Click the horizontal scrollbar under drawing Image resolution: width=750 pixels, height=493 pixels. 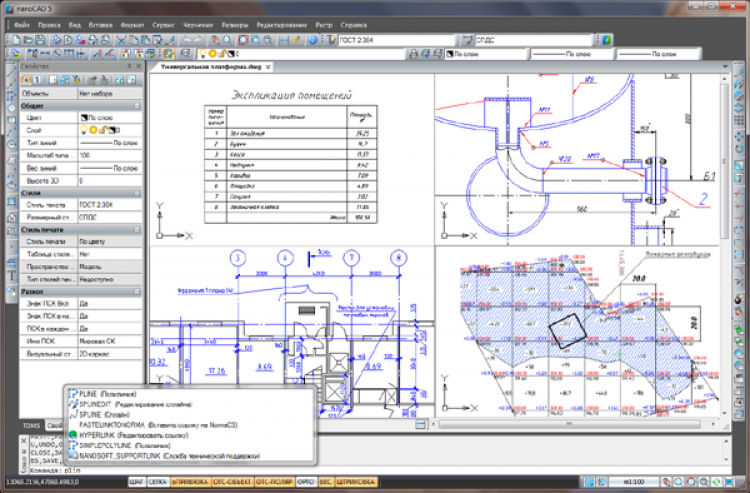[x=569, y=424]
